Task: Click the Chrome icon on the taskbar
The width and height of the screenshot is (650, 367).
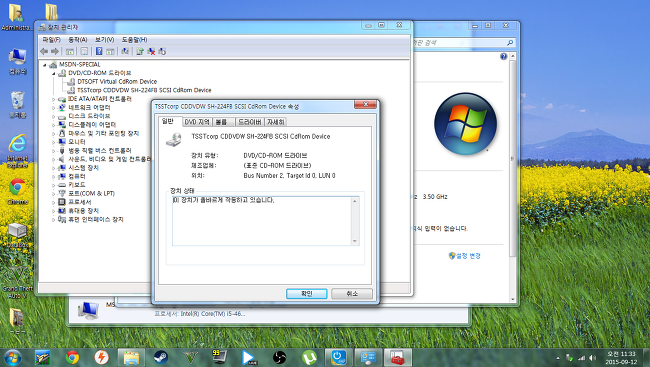Action: pos(72,357)
